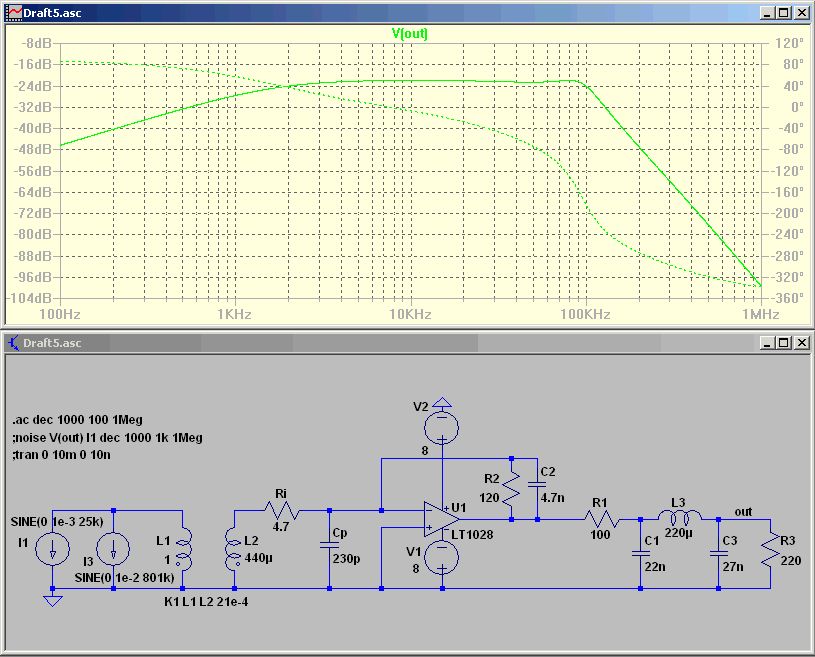Click the I1 current source symbol

pos(52,549)
